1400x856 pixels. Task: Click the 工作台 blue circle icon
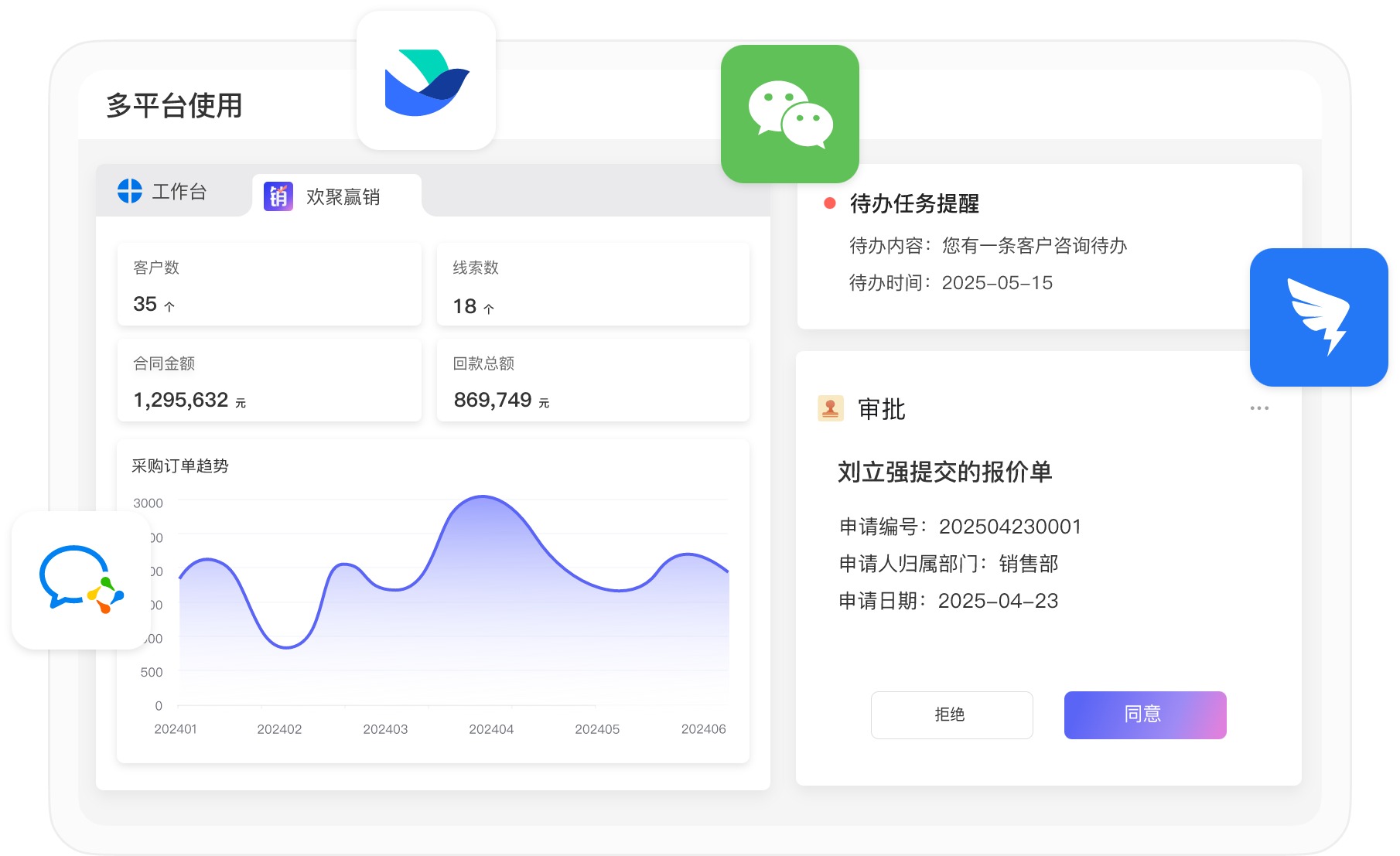point(130,191)
